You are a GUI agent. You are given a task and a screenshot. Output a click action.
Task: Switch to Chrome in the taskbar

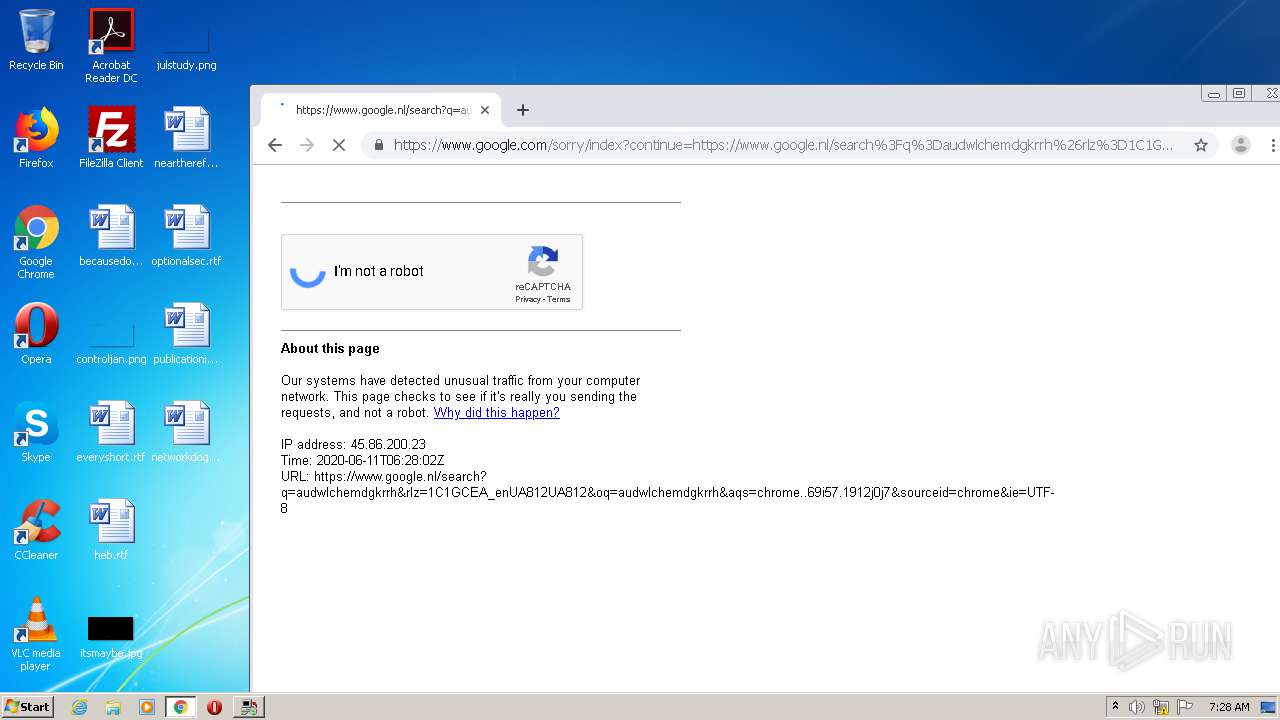tap(181, 707)
